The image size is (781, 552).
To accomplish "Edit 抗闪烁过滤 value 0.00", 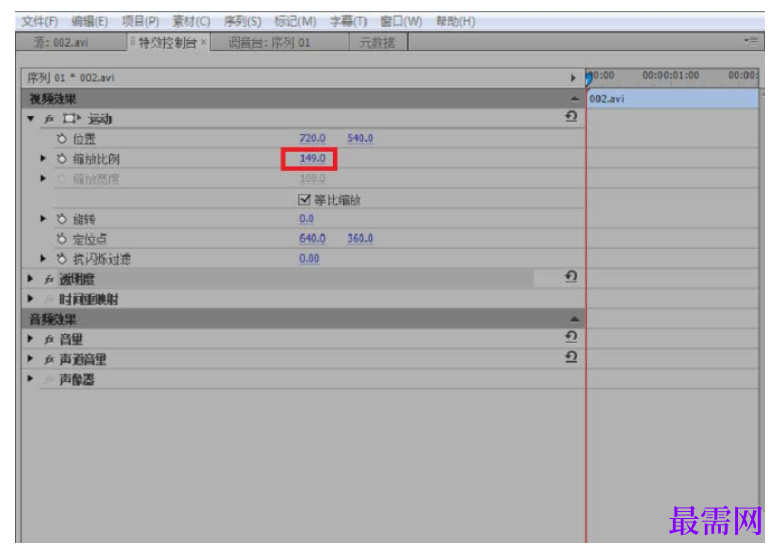I will tap(309, 259).
